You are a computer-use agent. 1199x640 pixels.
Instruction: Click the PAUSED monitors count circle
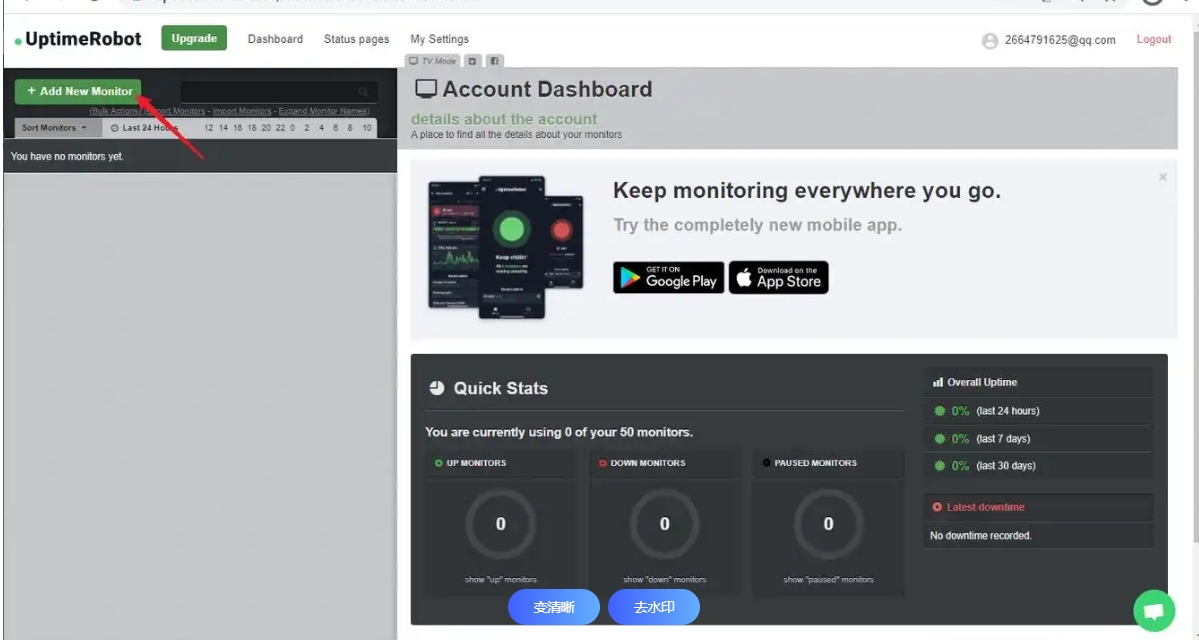pyautogui.click(x=828, y=525)
